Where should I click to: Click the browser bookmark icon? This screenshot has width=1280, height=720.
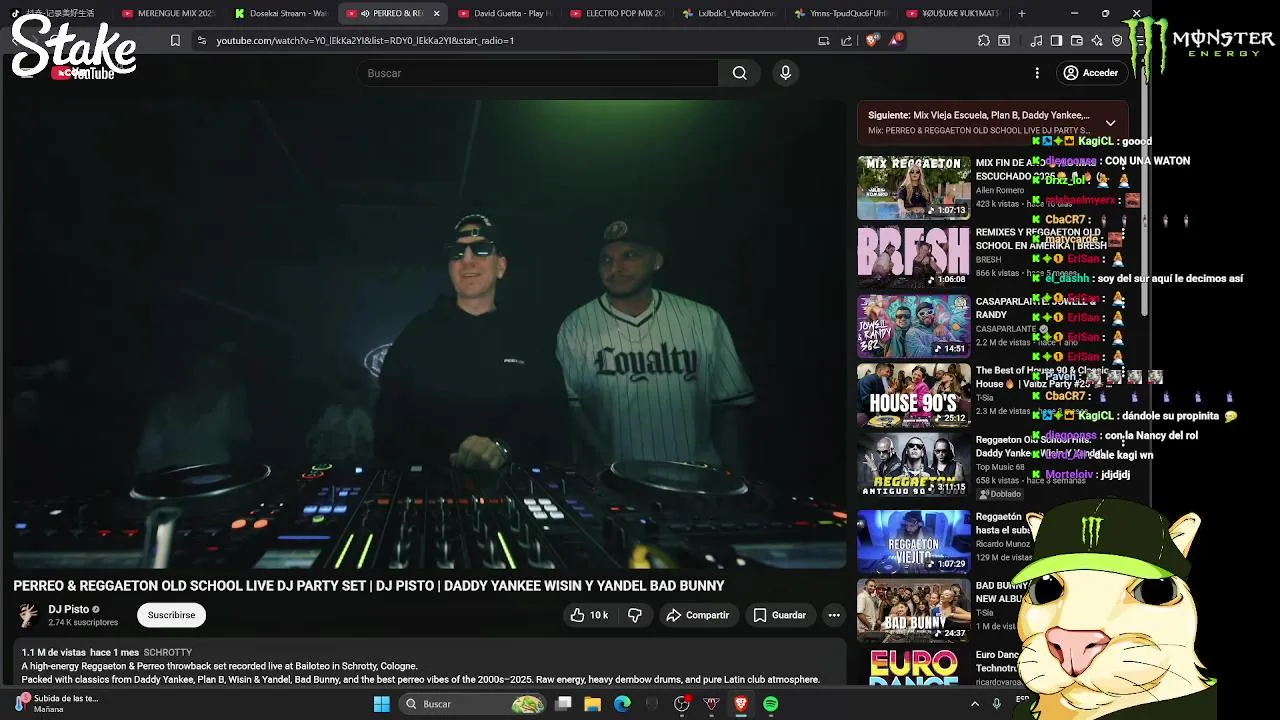175,40
